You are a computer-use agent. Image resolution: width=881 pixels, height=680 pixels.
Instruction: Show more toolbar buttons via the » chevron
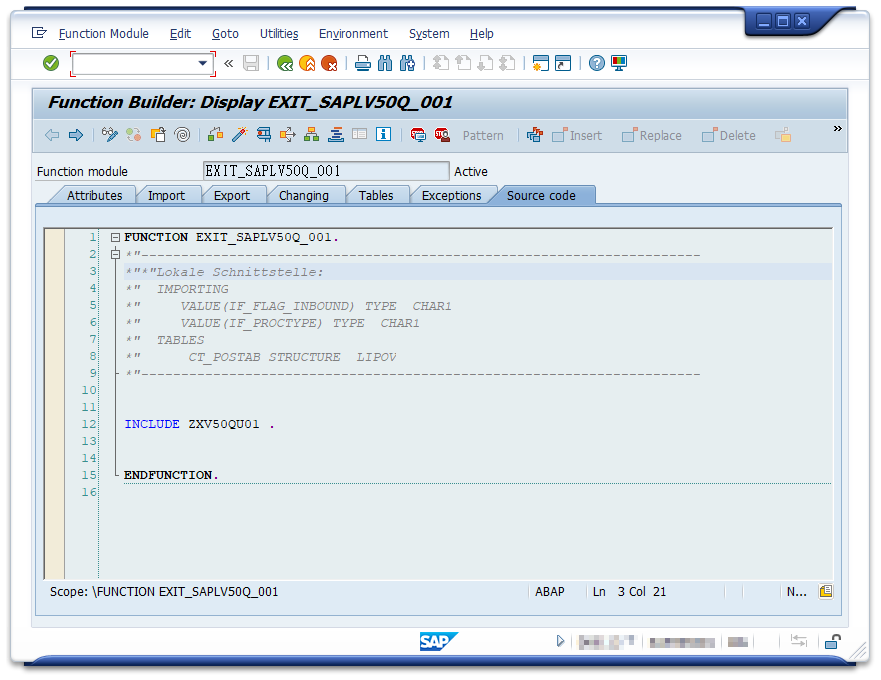tap(838, 129)
